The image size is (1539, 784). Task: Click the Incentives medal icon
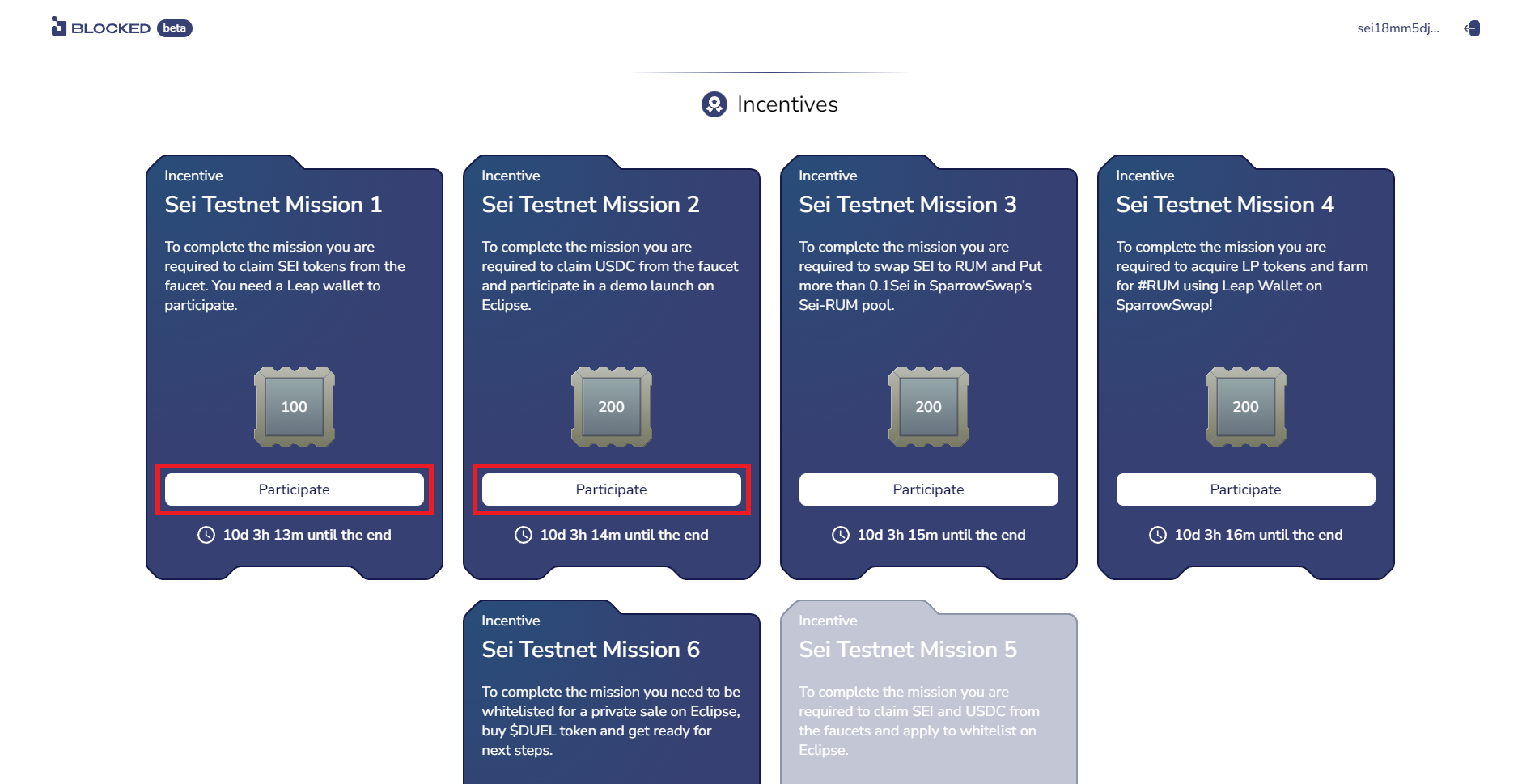(x=714, y=104)
